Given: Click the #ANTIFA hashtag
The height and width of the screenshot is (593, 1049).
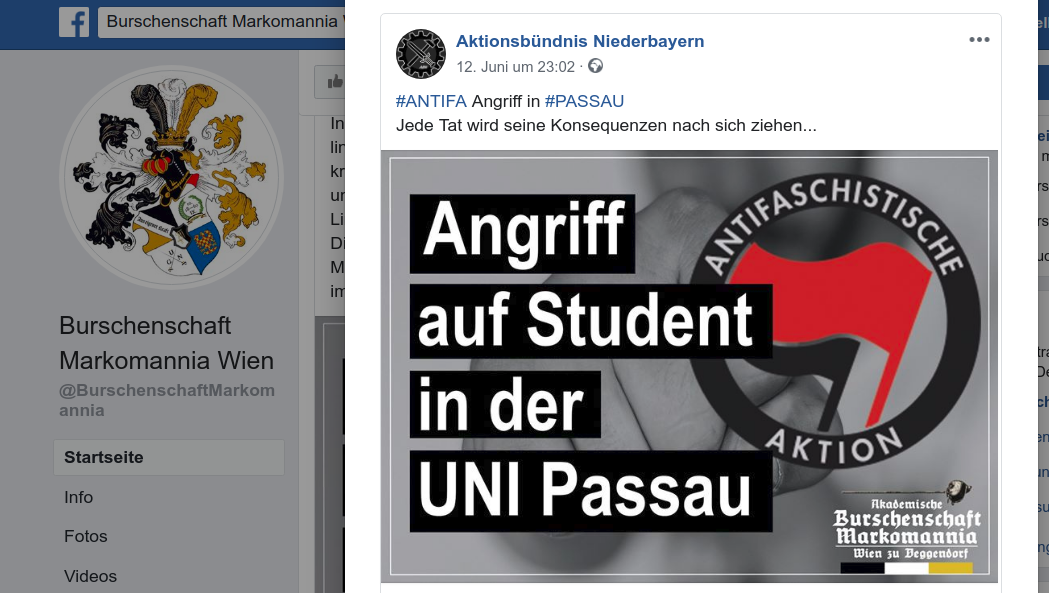Looking at the screenshot, I should pyautogui.click(x=431, y=101).
